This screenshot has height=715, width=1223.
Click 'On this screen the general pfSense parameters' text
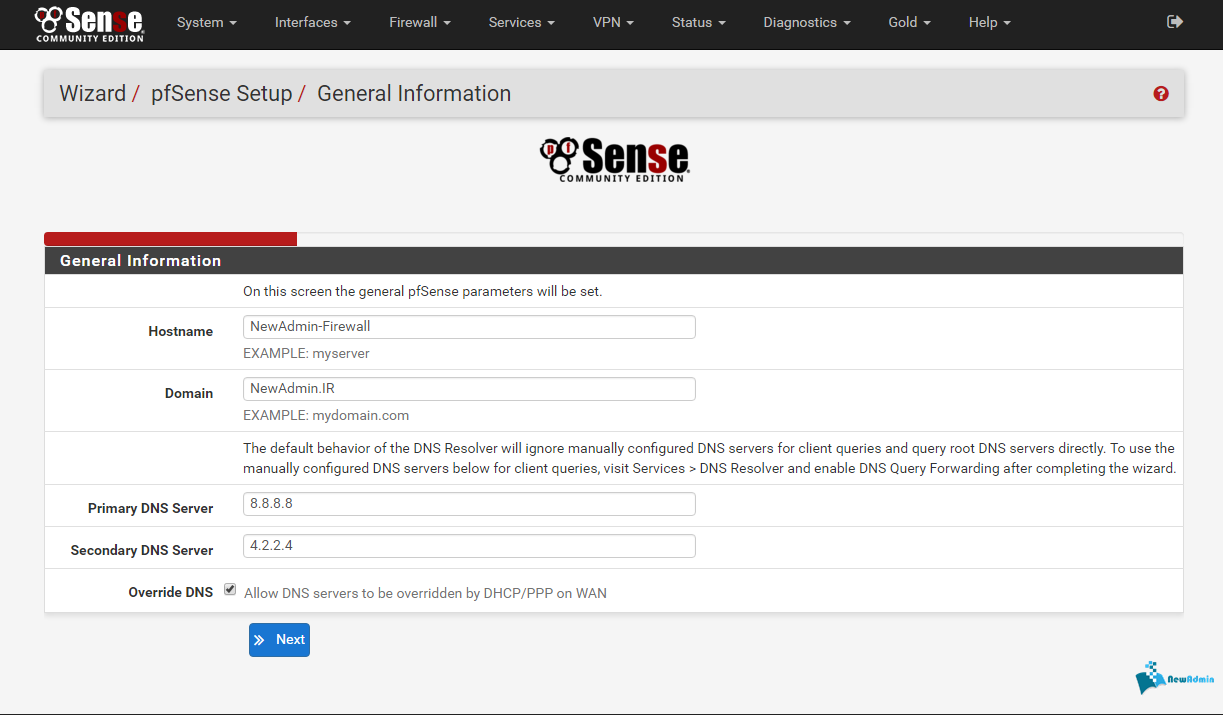click(x=423, y=292)
